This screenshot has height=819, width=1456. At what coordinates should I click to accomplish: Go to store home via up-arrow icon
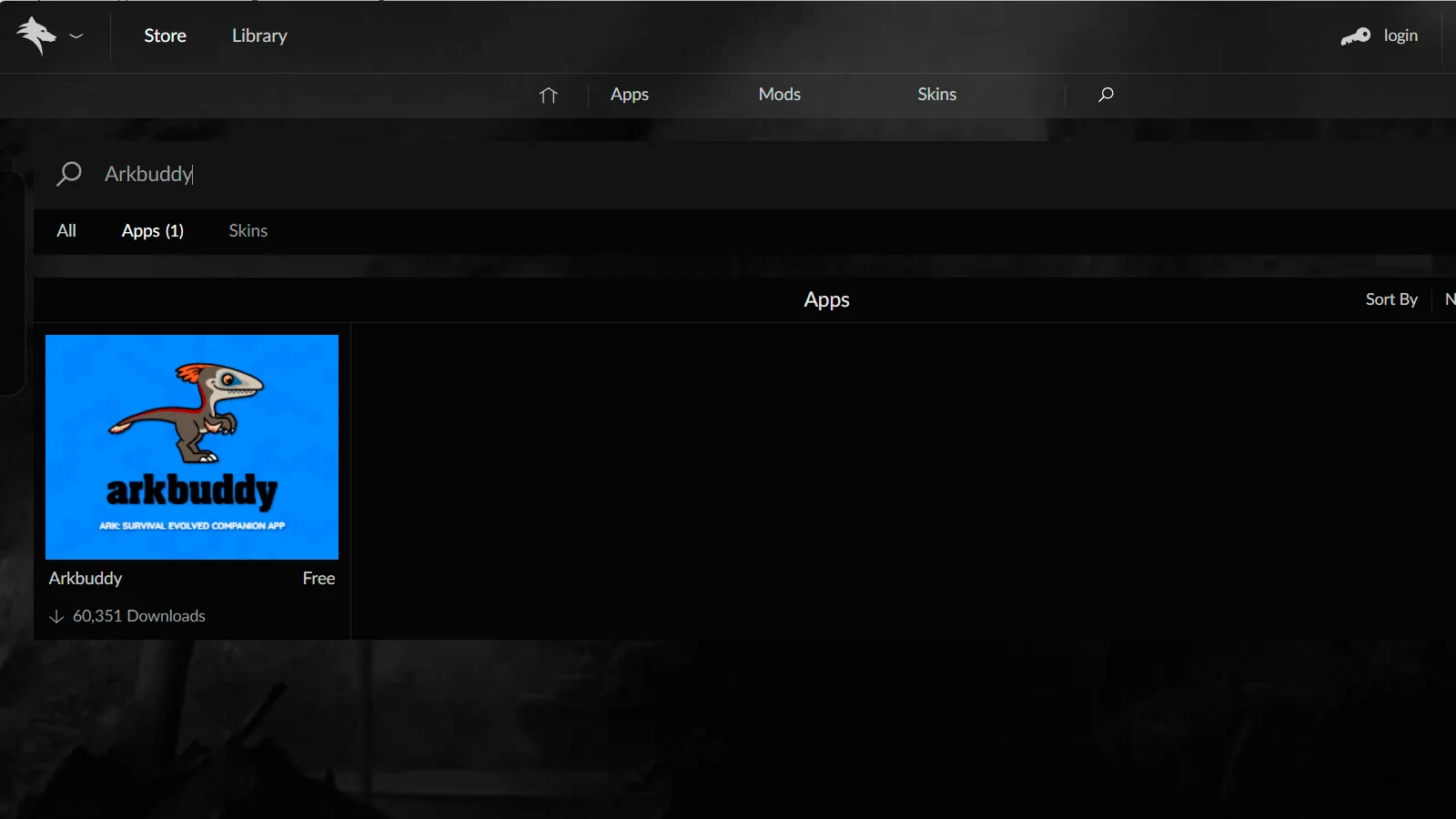pyautogui.click(x=548, y=95)
